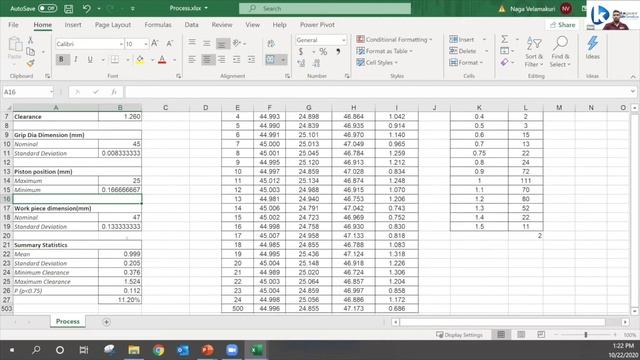
Task: Toggle Align Right text alignment
Action: pyautogui.click(x=222, y=60)
